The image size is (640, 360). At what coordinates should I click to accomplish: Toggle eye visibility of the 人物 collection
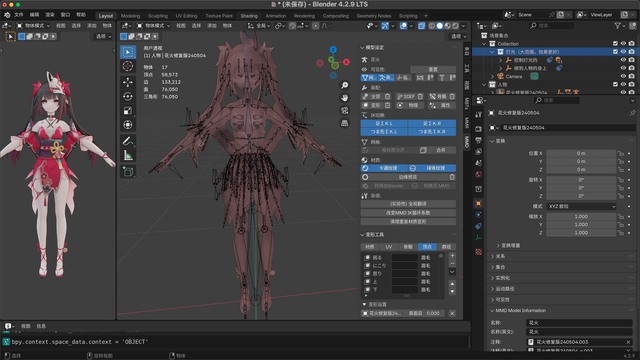(x=623, y=84)
